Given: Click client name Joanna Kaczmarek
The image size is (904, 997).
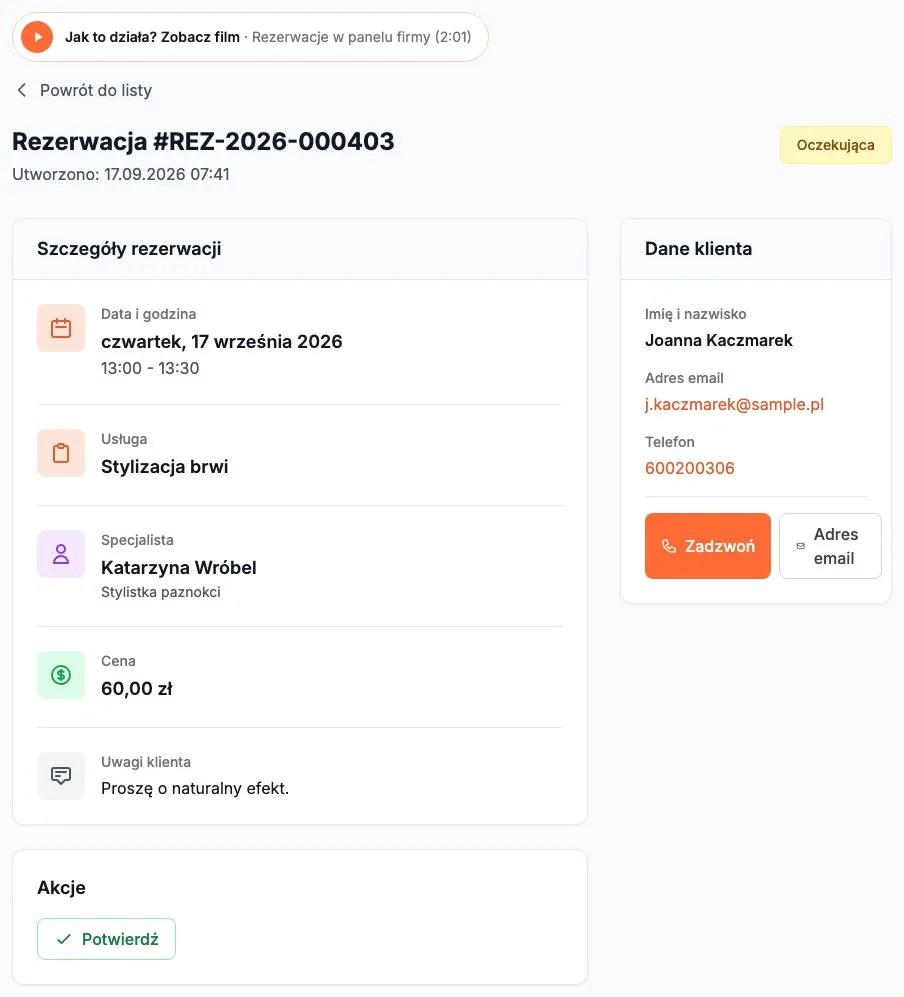Looking at the screenshot, I should pyautogui.click(x=718, y=340).
